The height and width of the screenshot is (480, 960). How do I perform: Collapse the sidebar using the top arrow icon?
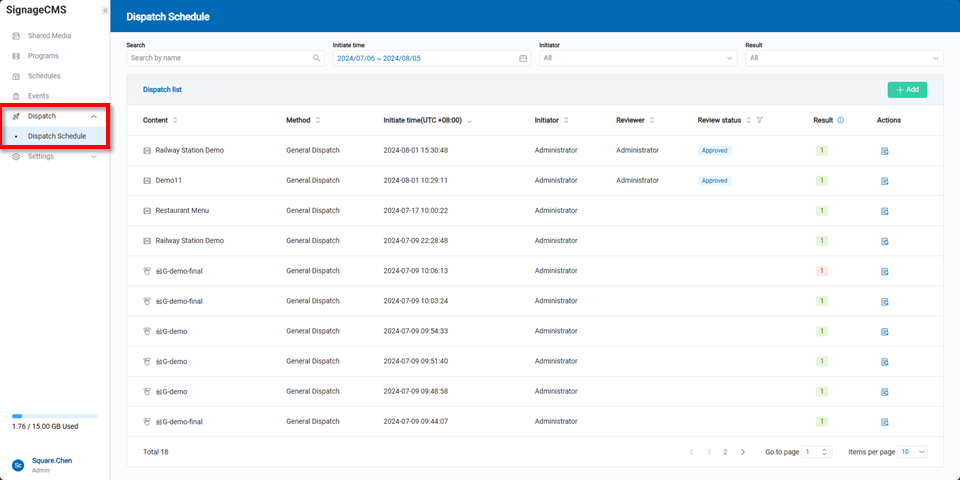coord(105,10)
